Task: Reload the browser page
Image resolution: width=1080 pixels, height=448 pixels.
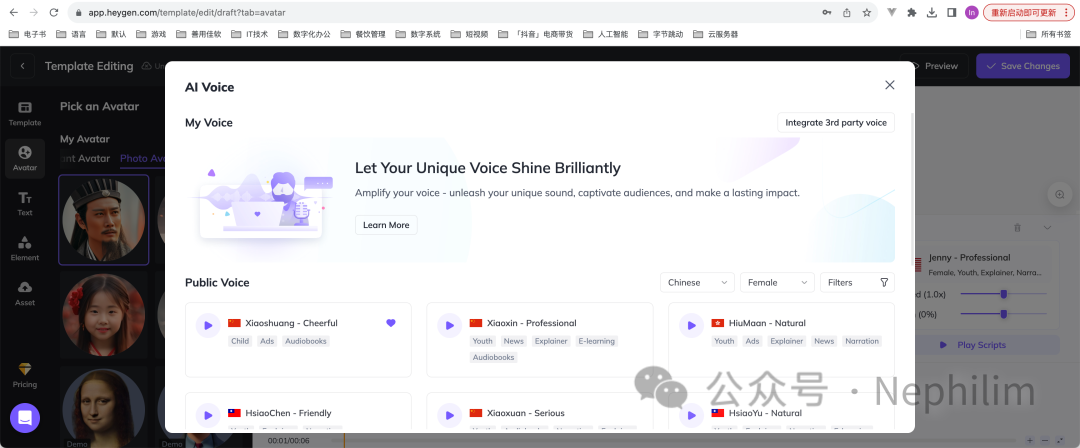Action: coord(54,12)
